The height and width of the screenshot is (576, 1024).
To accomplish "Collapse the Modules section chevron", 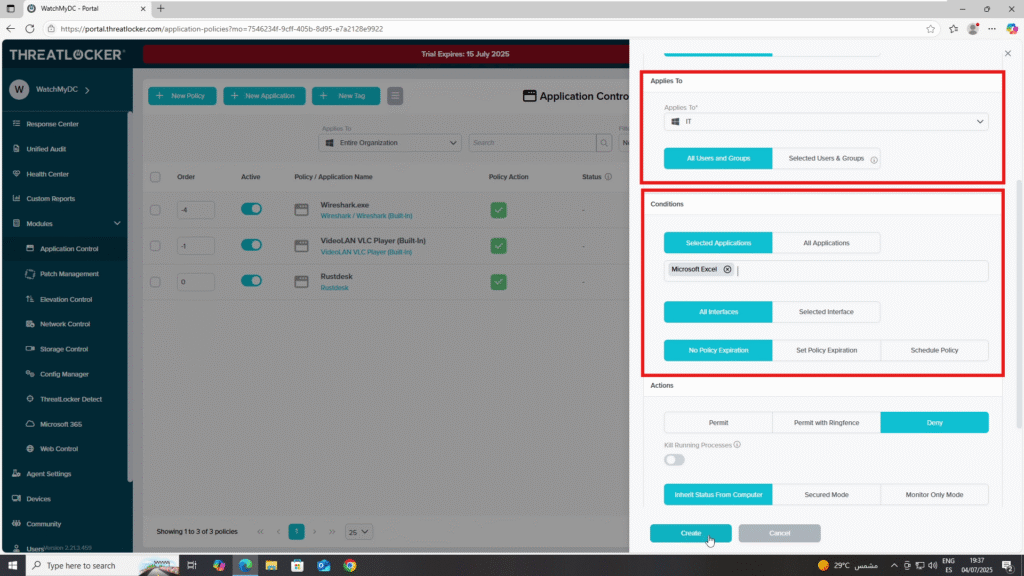I will point(117,223).
